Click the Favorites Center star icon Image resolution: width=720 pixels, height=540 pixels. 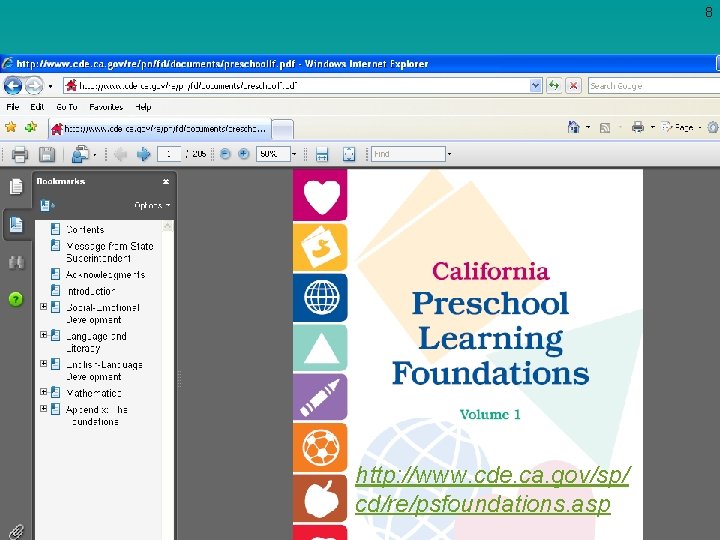[x=11, y=127]
